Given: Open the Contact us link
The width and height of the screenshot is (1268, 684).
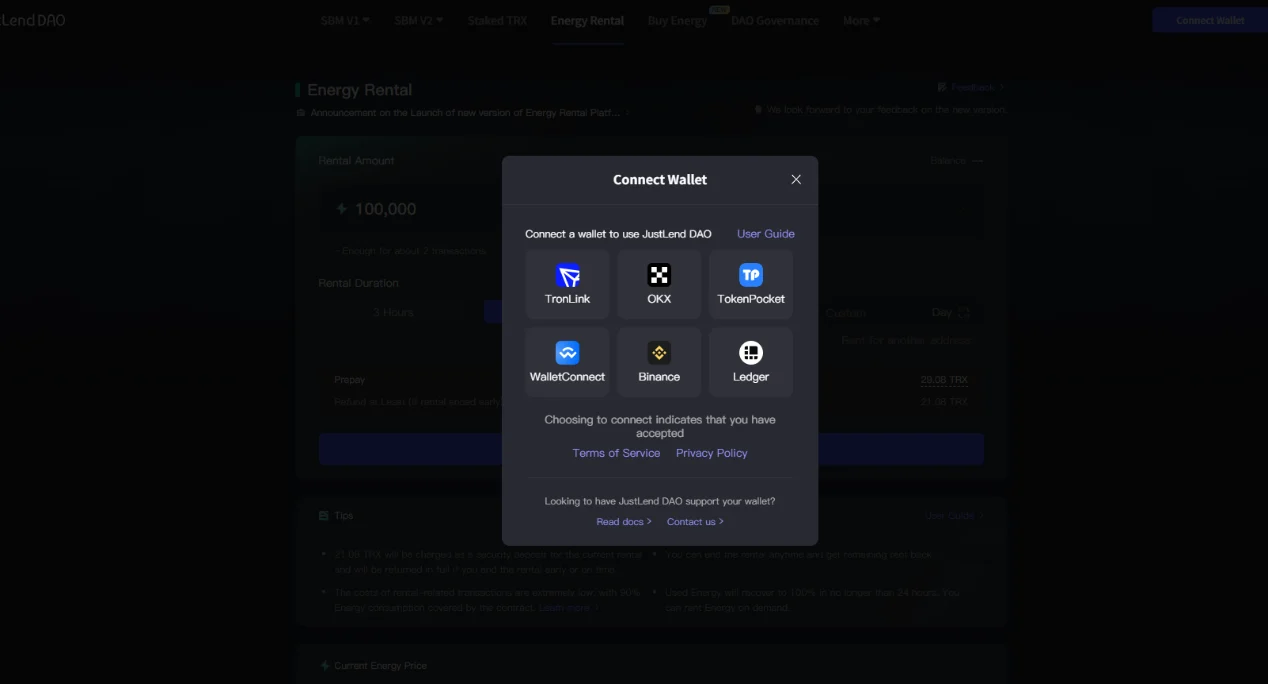Looking at the screenshot, I should coord(695,522).
